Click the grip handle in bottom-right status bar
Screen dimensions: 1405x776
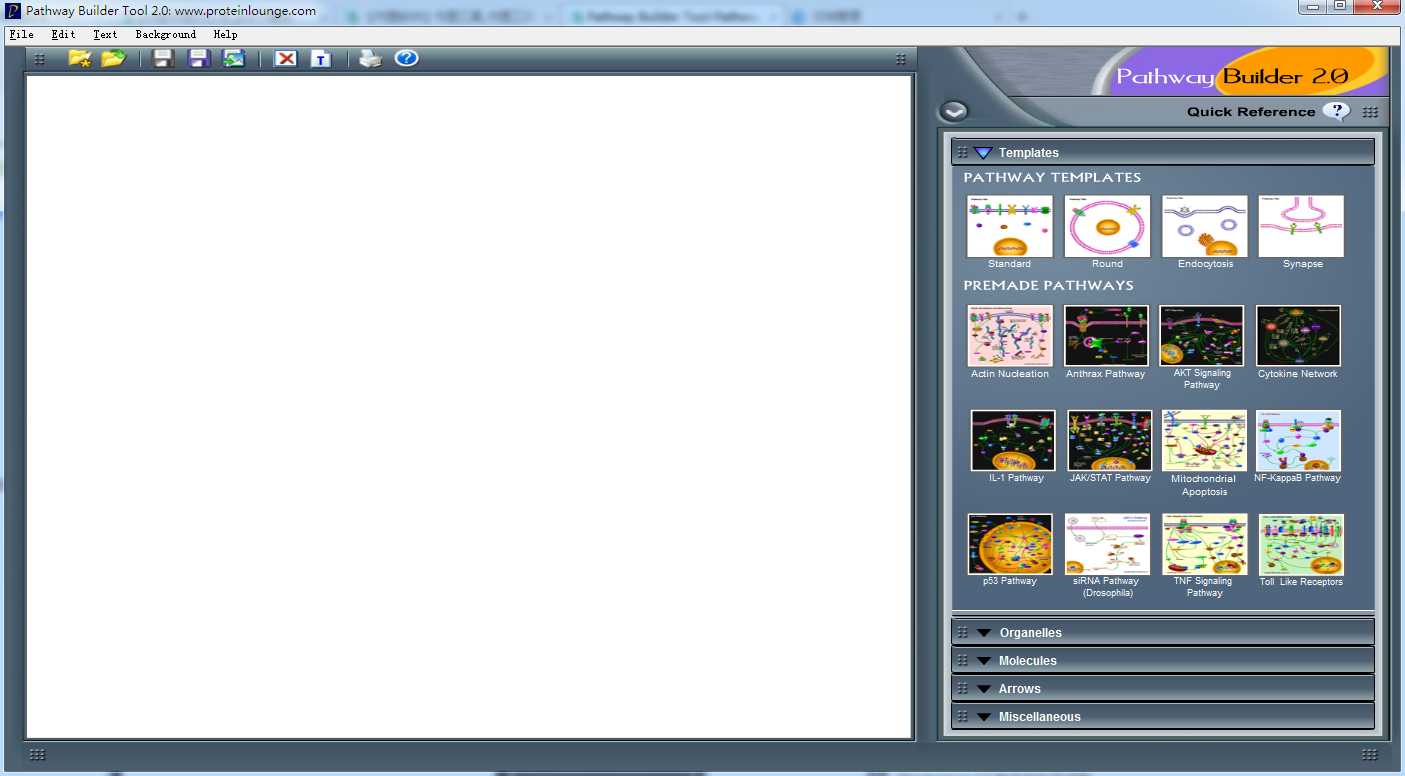(x=1370, y=755)
